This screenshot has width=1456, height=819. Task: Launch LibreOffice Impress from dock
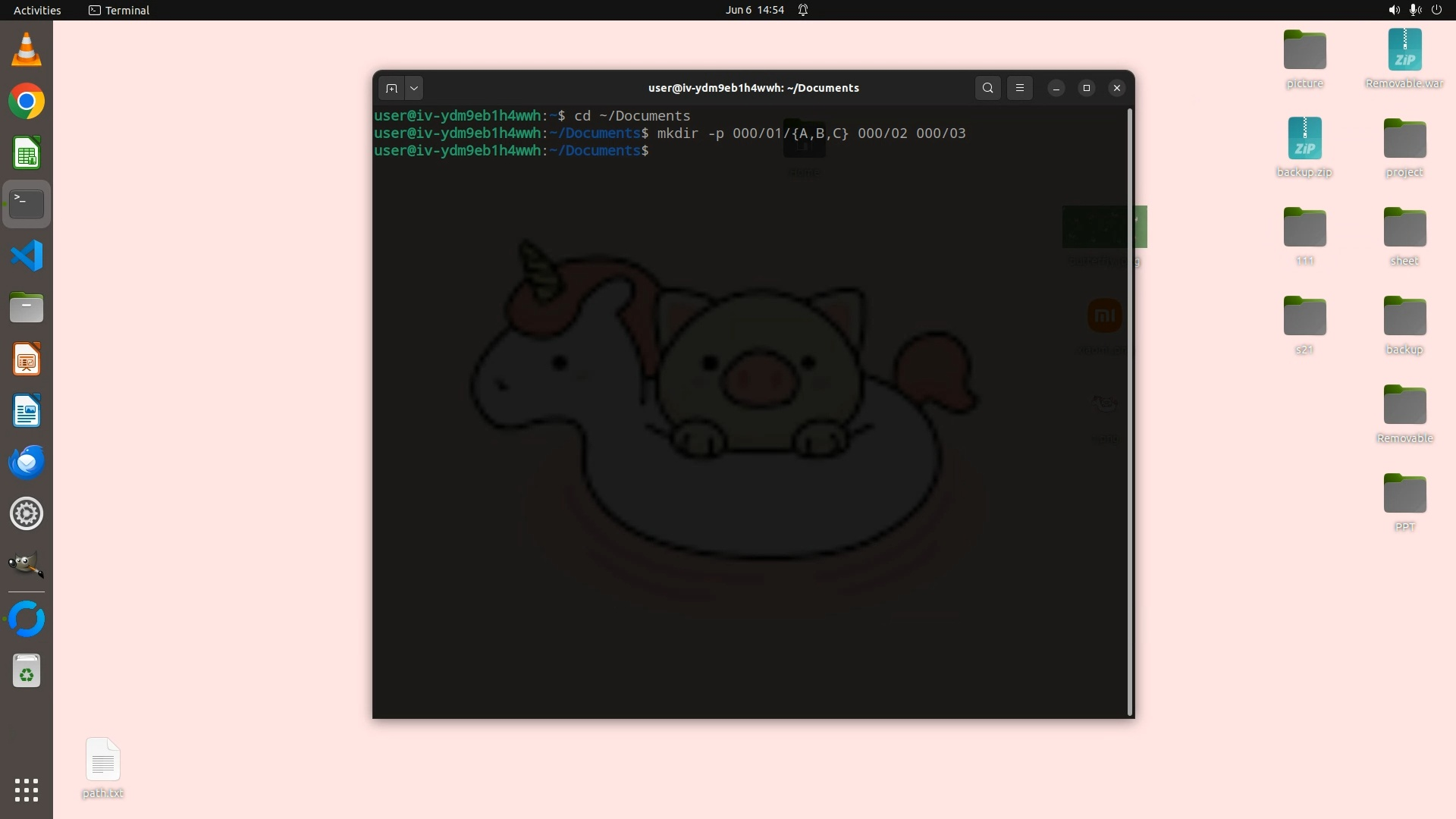coord(27,359)
